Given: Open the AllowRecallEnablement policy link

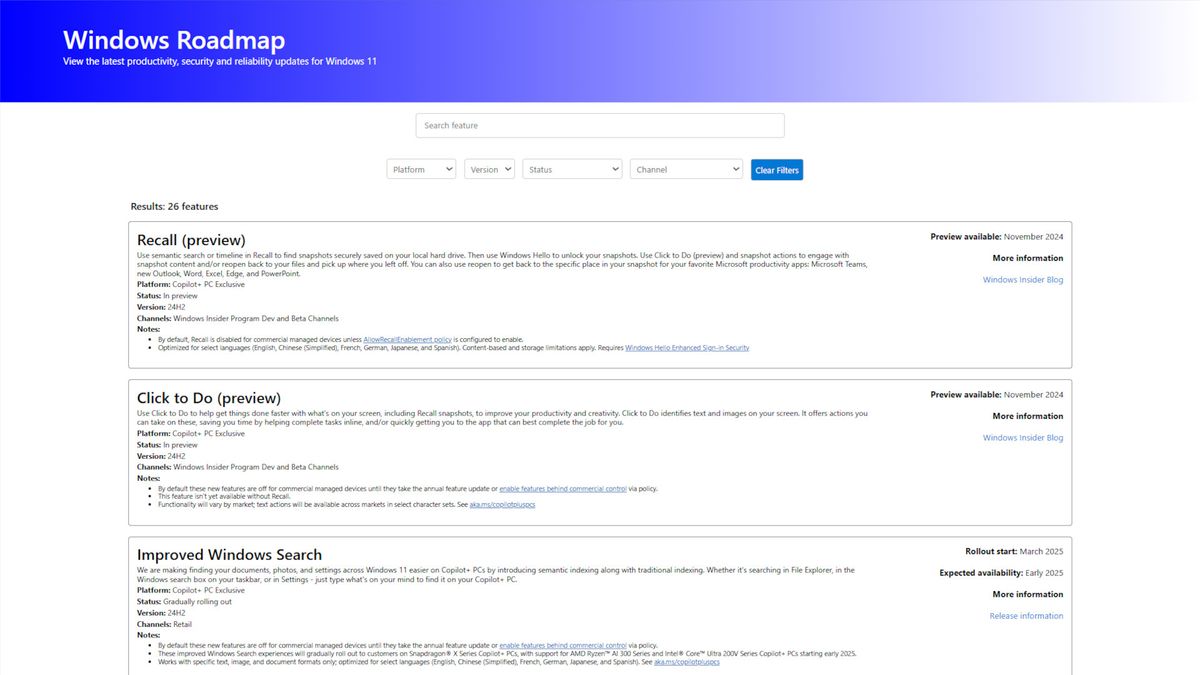Looking at the screenshot, I should [407, 339].
